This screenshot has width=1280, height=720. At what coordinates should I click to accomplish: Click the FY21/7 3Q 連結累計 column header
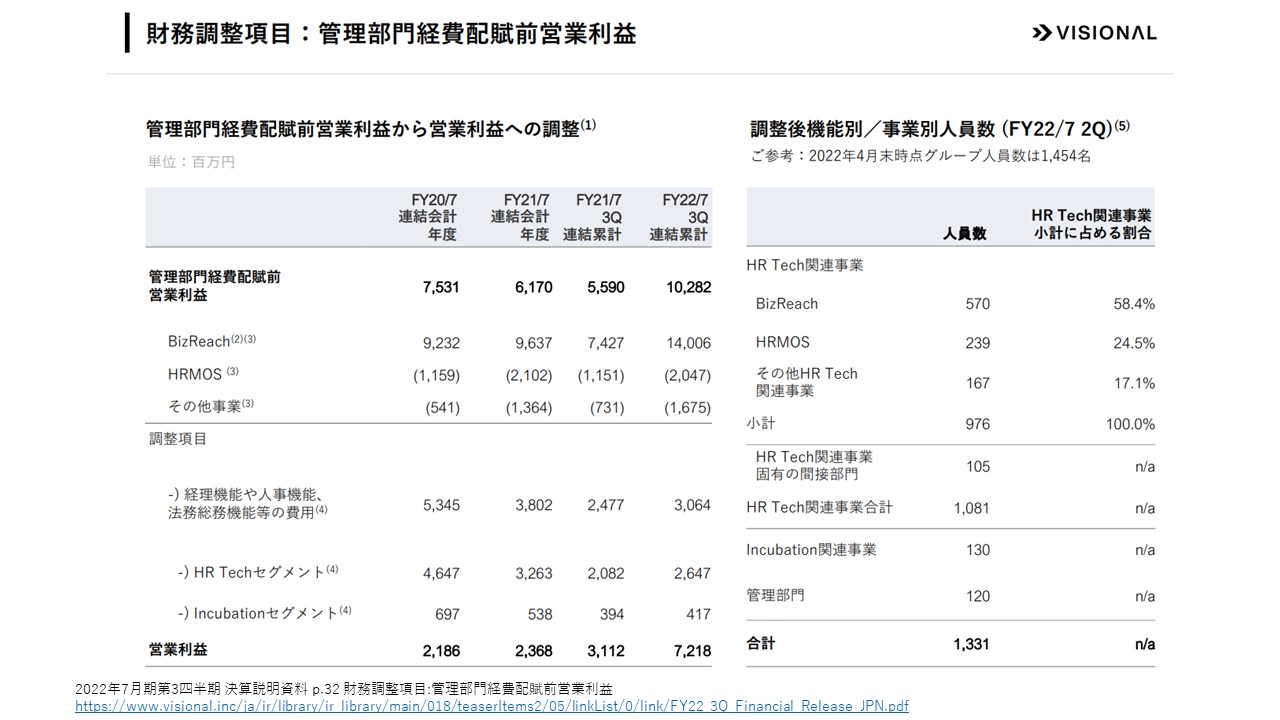593,217
